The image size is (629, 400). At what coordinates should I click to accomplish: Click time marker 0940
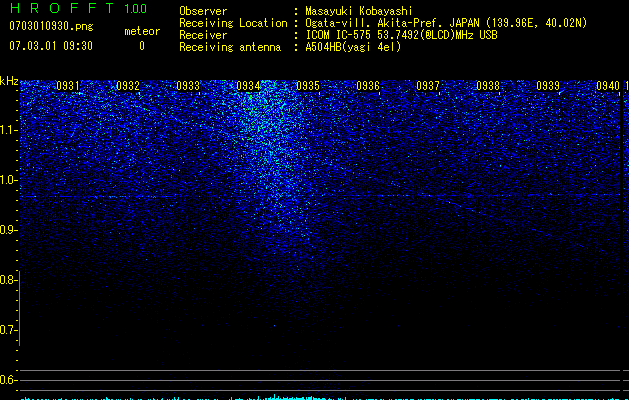click(x=608, y=86)
